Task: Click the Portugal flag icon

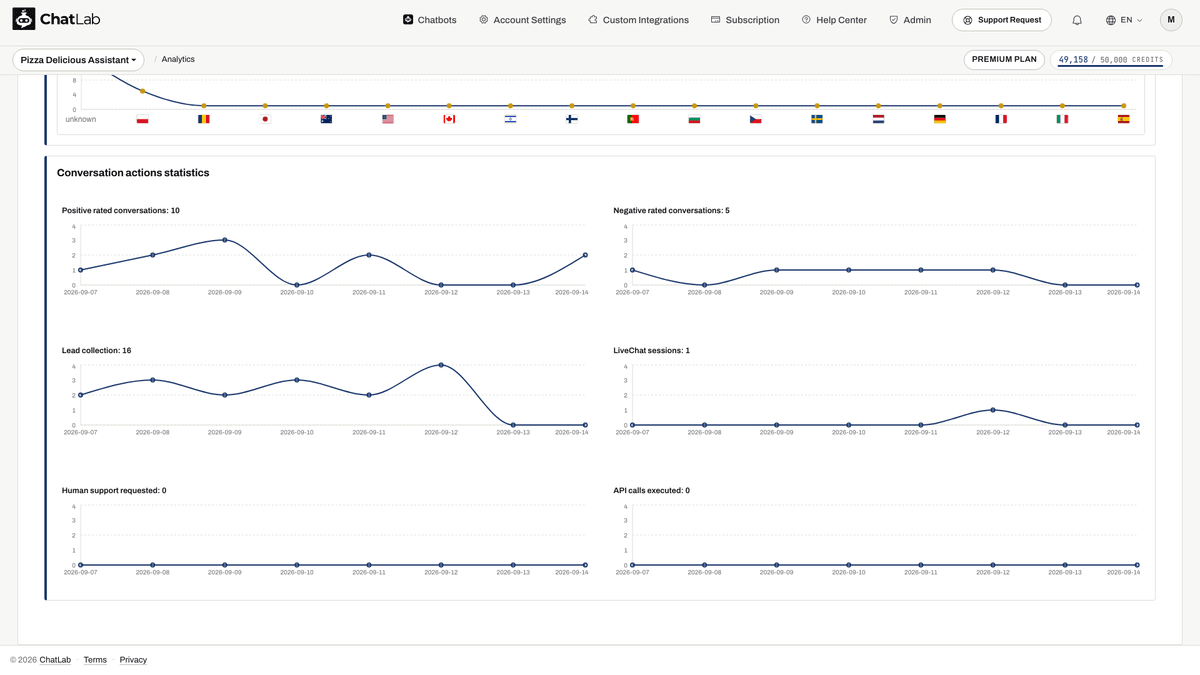Action: (x=633, y=119)
